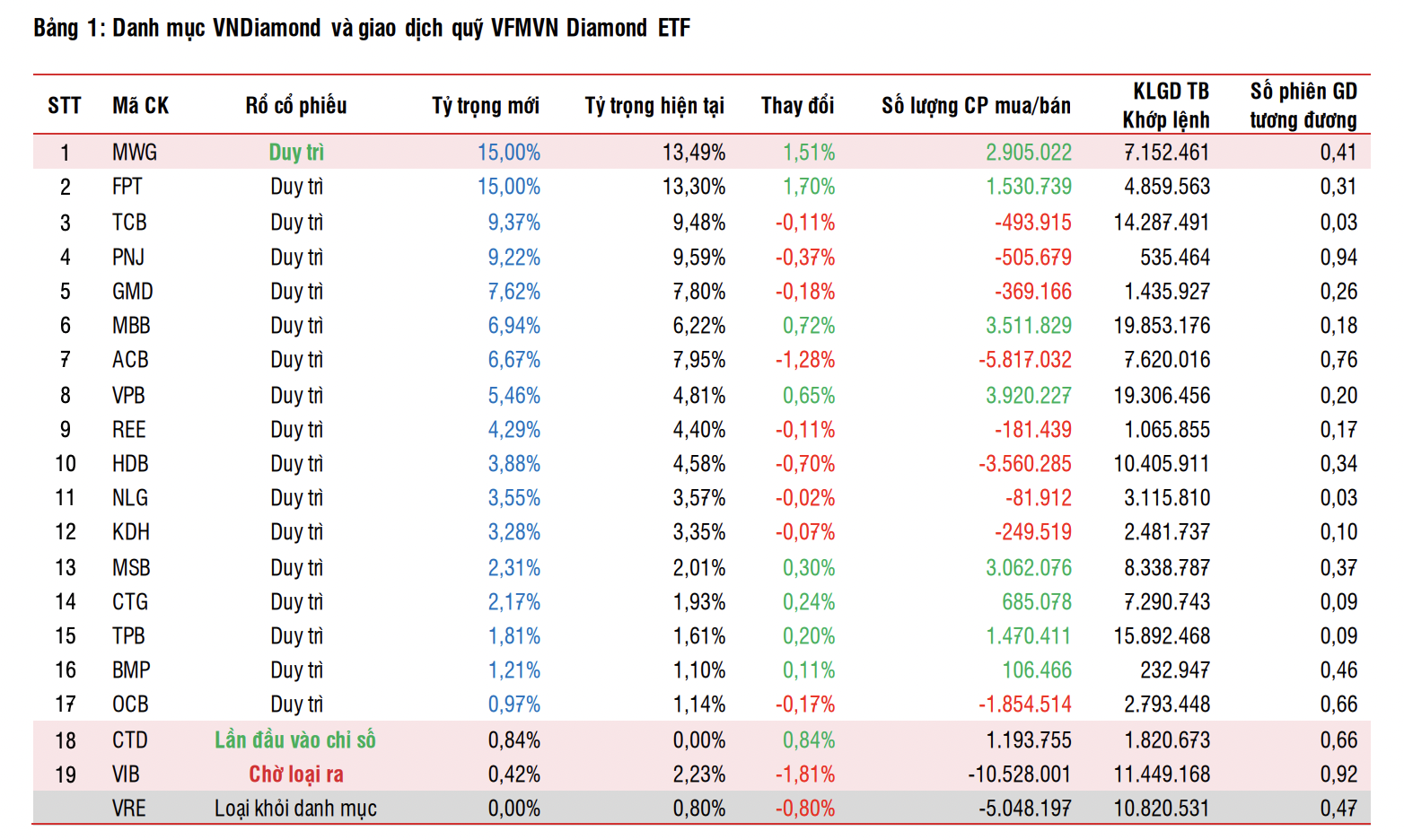This screenshot has width=1404, height=840.
Task: Click average volume 14.287.491
Action: click(x=1162, y=223)
